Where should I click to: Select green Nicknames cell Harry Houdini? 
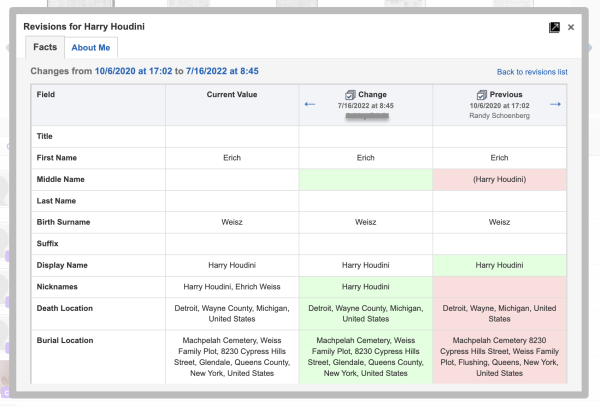pos(365,287)
